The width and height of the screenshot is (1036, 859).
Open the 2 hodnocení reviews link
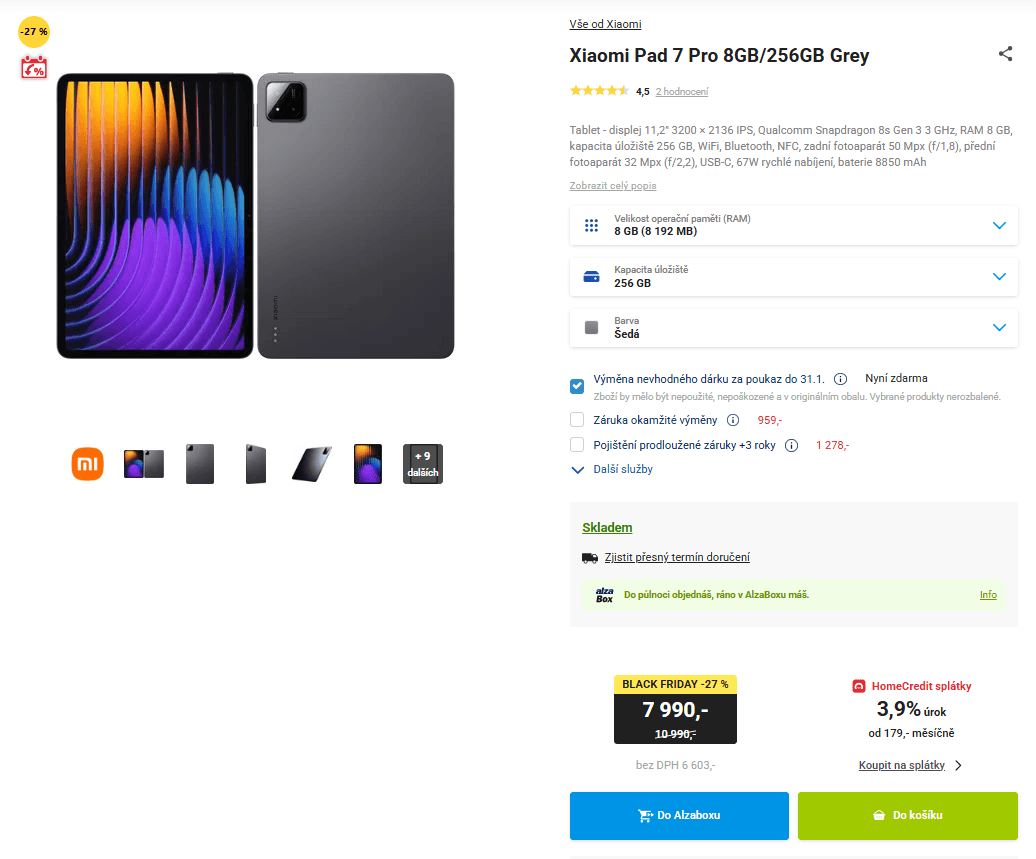coord(681,90)
